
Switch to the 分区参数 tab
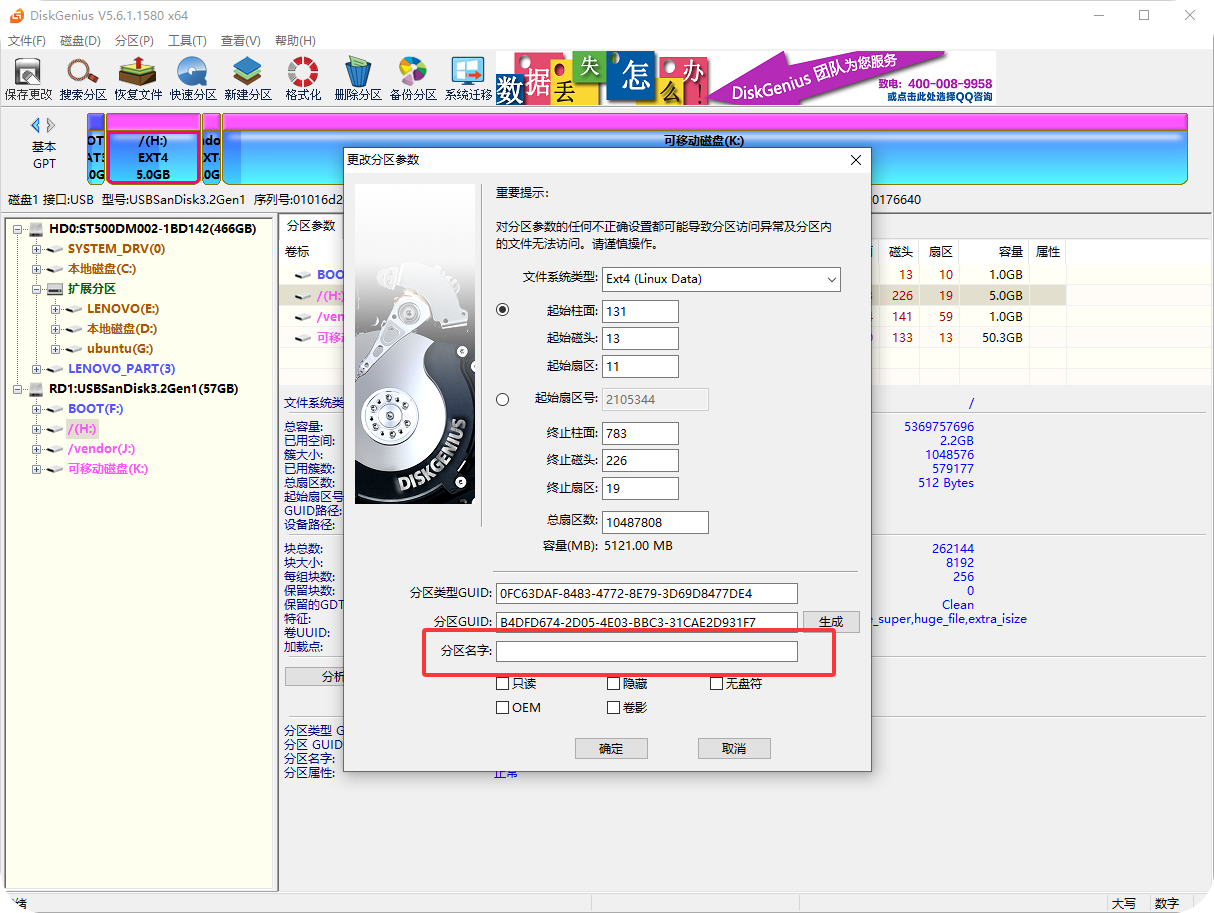(311, 225)
